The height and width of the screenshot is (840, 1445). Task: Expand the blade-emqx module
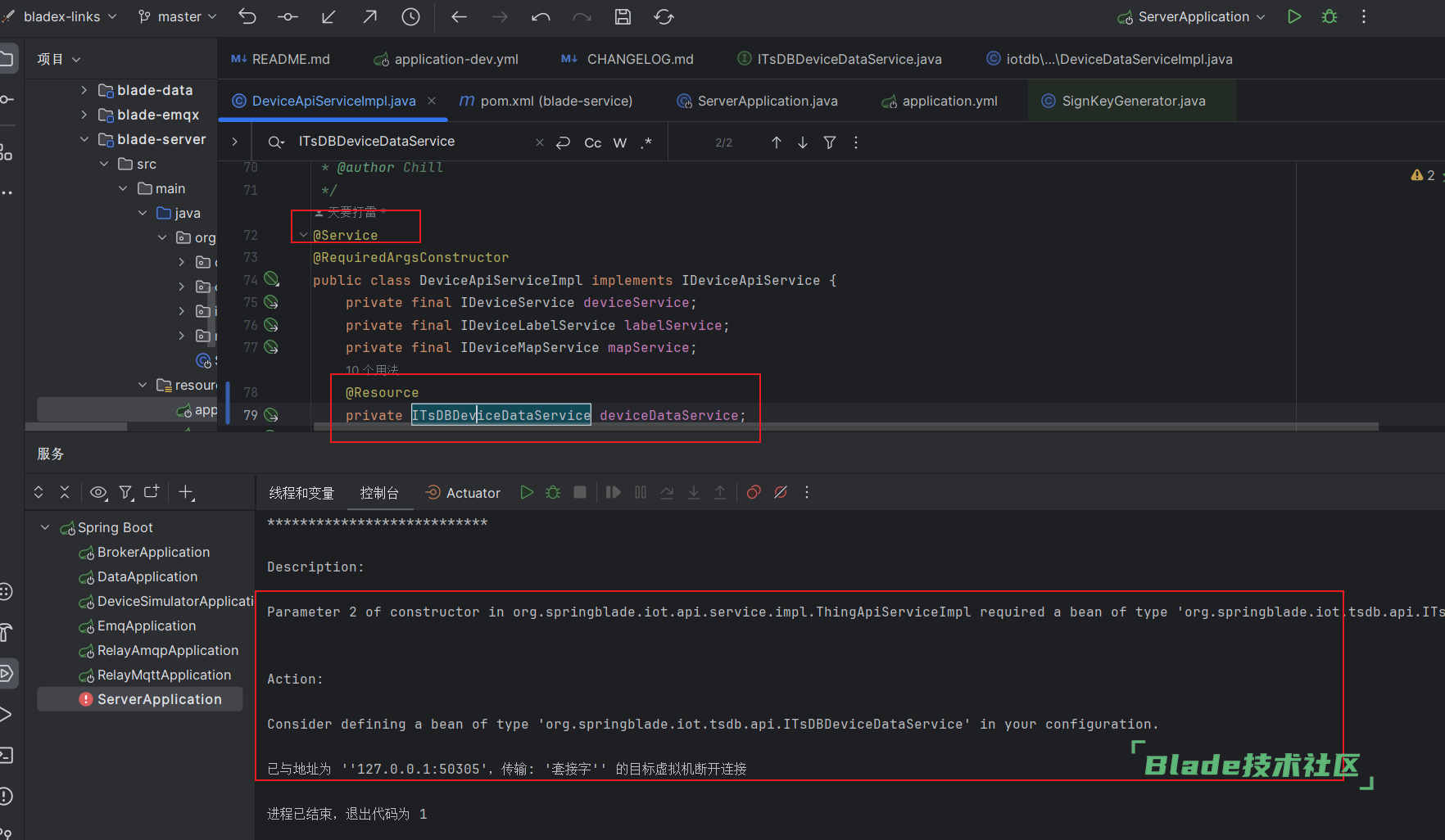(84, 115)
